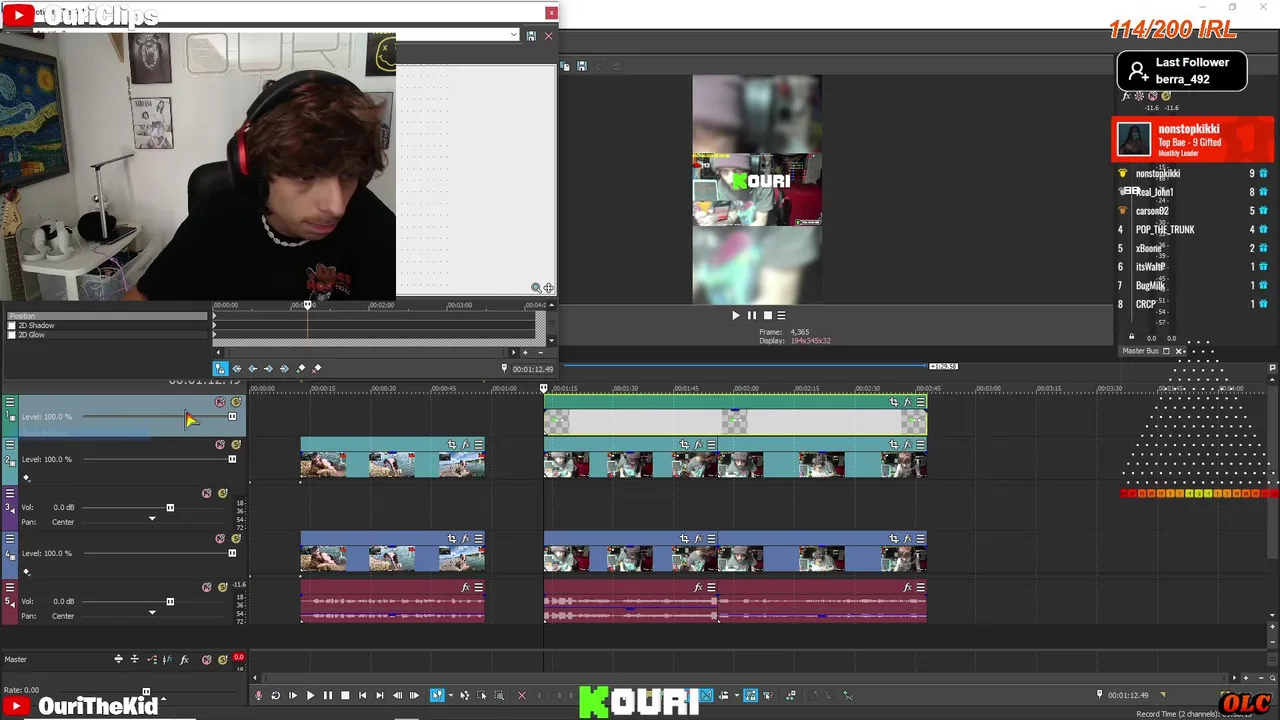Open Master bus FX

click(184, 660)
